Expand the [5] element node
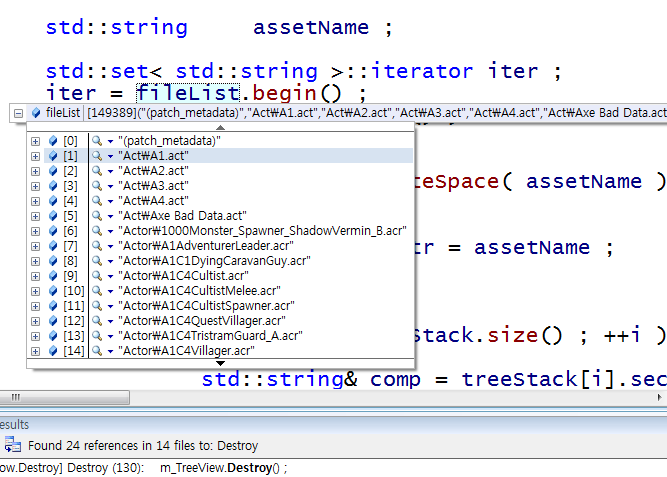Image resolution: width=667 pixels, height=477 pixels. (x=35, y=216)
